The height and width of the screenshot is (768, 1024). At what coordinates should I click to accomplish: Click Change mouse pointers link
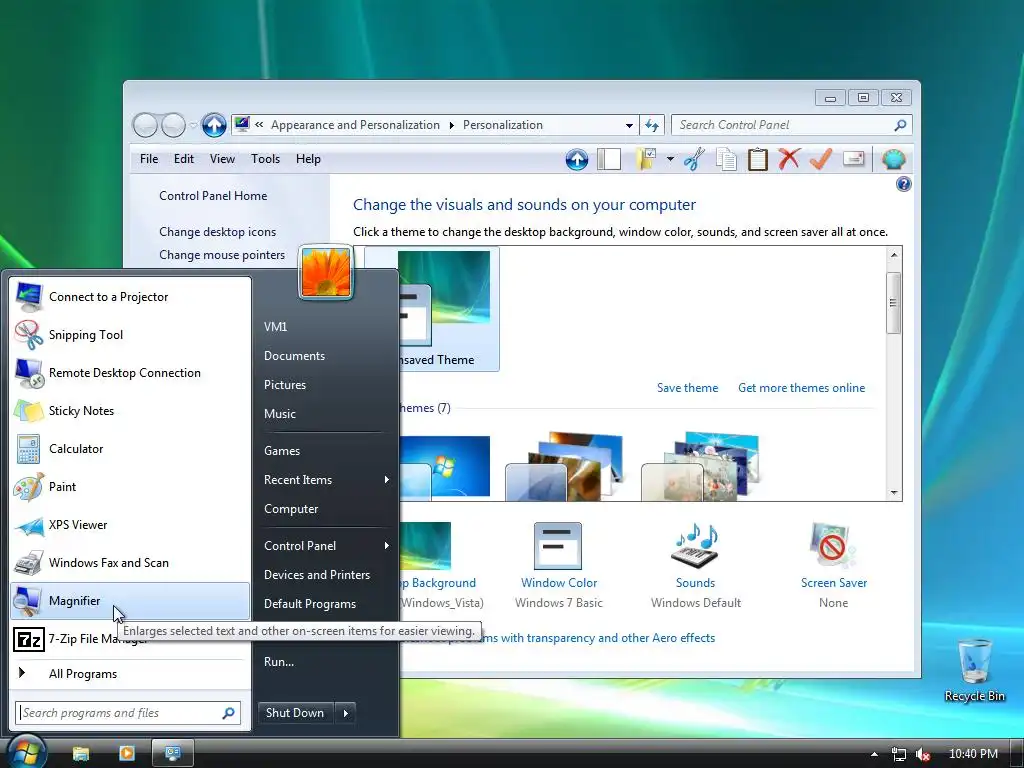(222, 255)
